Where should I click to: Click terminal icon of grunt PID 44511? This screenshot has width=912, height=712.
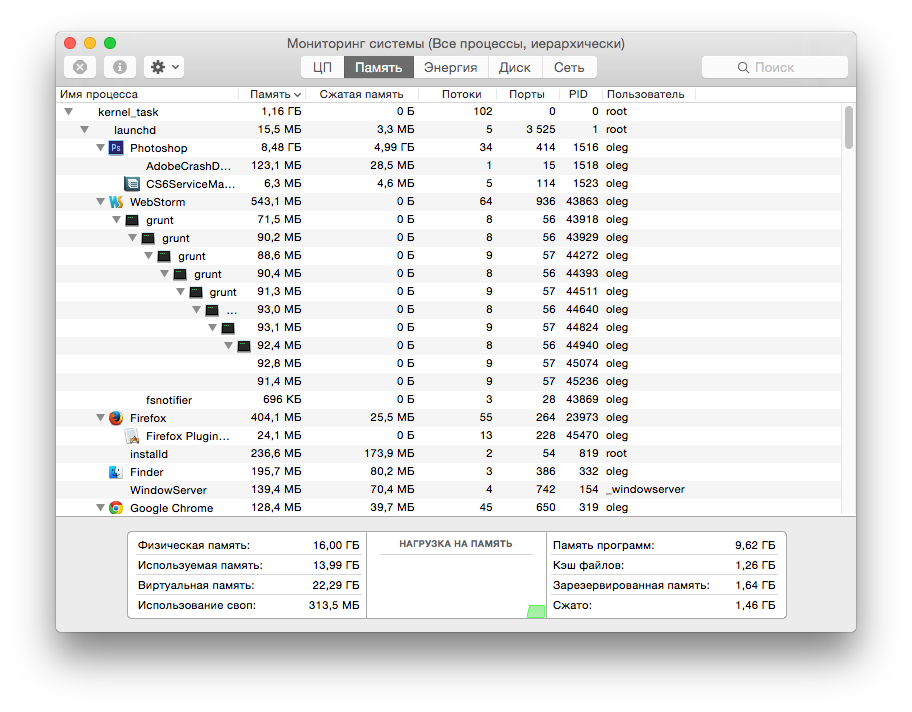(x=197, y=292)
